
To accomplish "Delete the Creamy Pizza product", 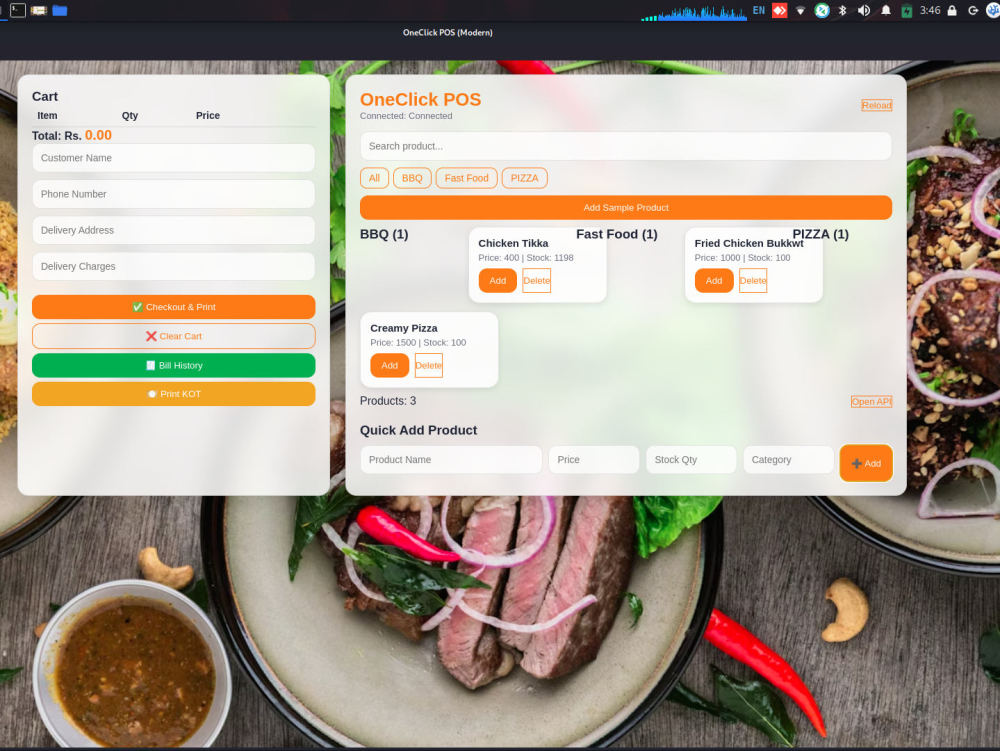I will point(429,365).
